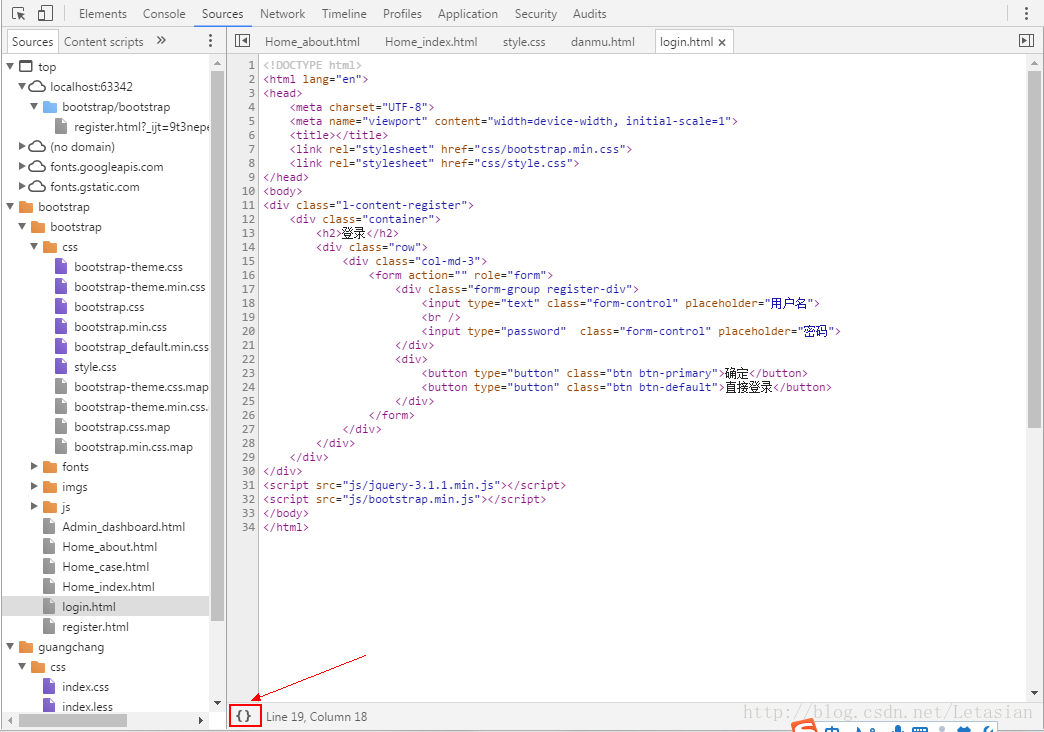Screen dimensions: 1044x732
Task: Open the Audits panel
Action: (589, 13)
